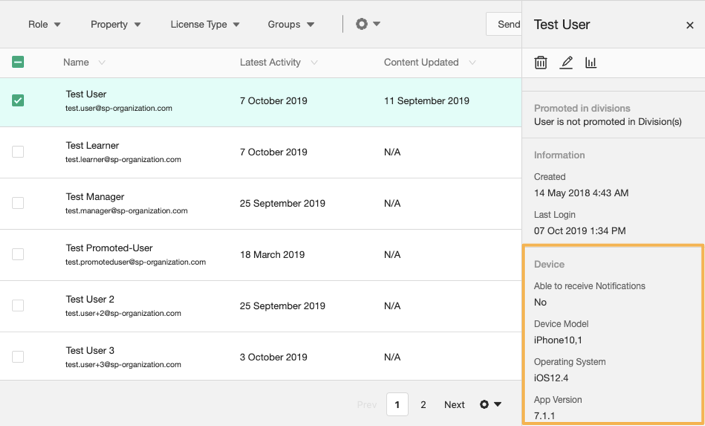The image size is (705, 426).
Task: Expand the License Type dropdown
Action: [x=205, y=24]
